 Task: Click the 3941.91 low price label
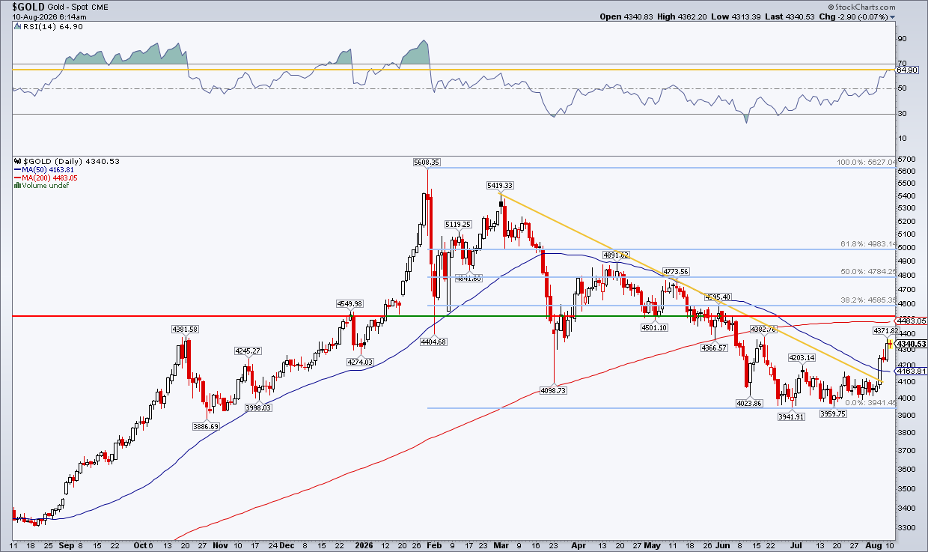[x=791, y=417]
